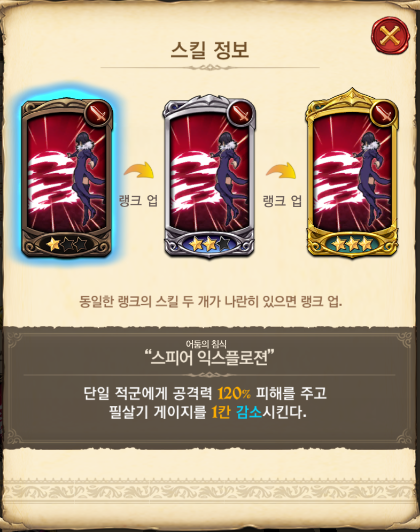Image resolution: width=420 pixels, height=532 pixels.
Task: Click the skill name 스피어 익스플로전
Action: point(209,358)
